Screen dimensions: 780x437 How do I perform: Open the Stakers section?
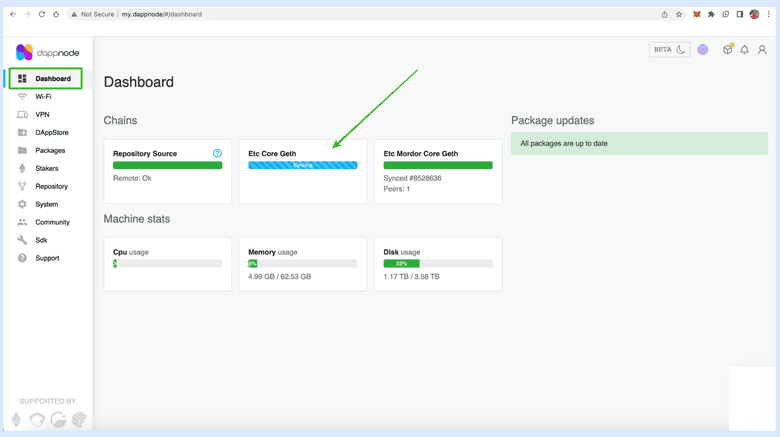pyautogui.click(x=47, y=169)
